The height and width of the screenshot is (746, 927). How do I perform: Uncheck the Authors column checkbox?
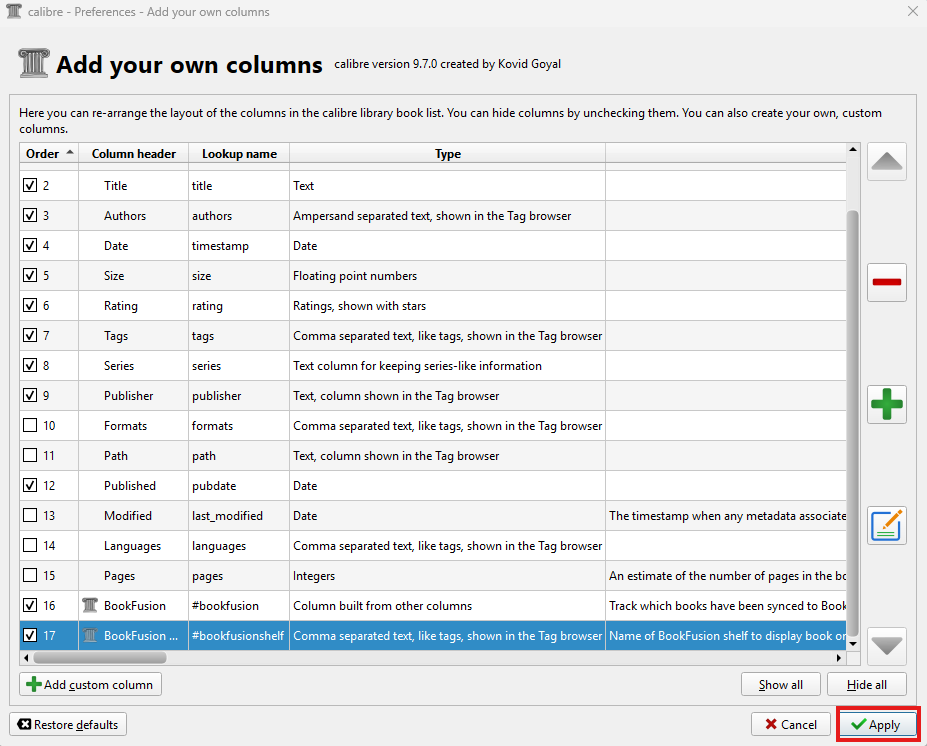pos(30,215)
